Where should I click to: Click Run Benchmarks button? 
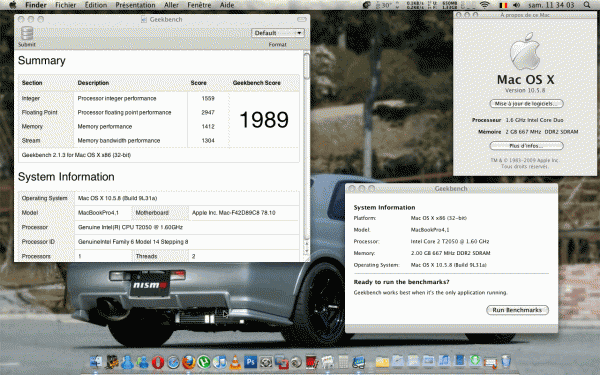517,310
